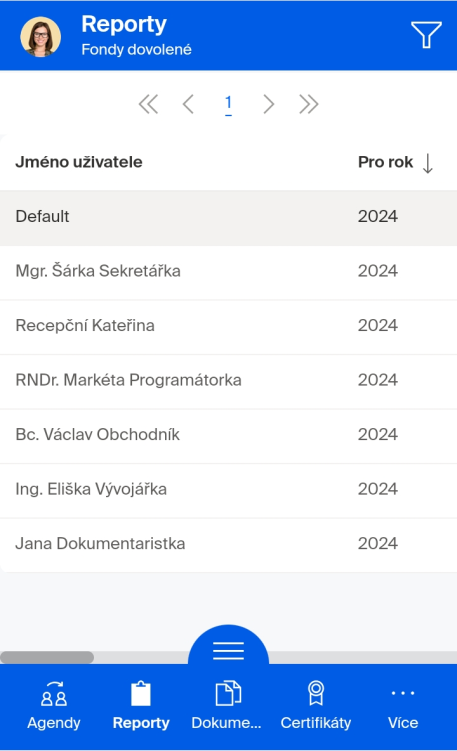Go to first page double-chevron

click(x=148, y=104)
